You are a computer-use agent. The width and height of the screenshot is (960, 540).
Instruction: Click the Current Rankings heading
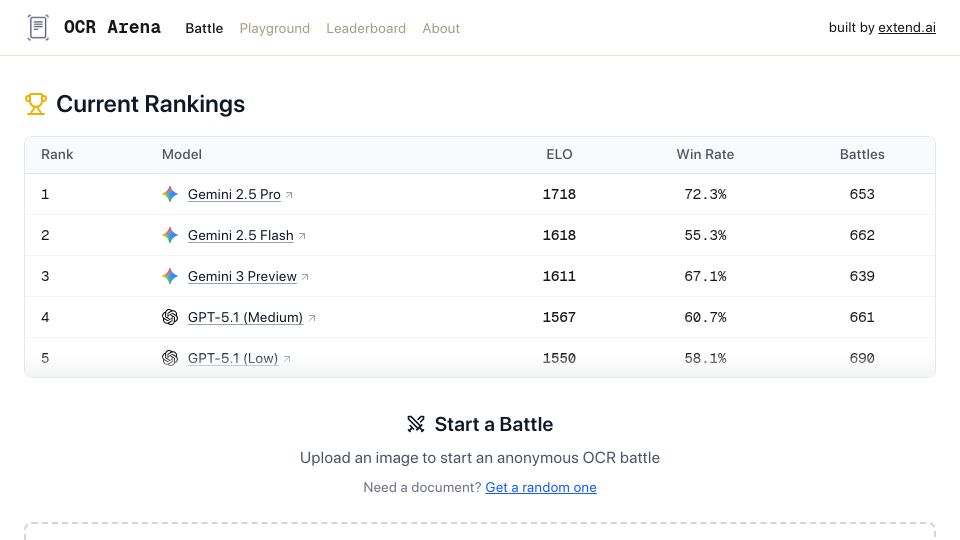(151, 104)
